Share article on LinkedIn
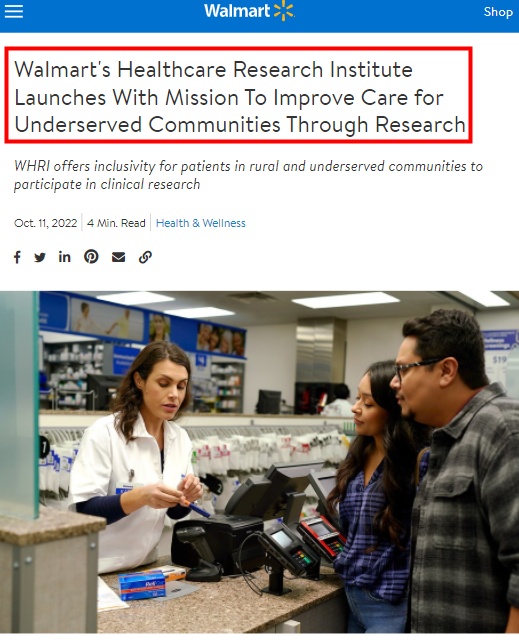This screenshot has height=642, width=519. point(64,257)
